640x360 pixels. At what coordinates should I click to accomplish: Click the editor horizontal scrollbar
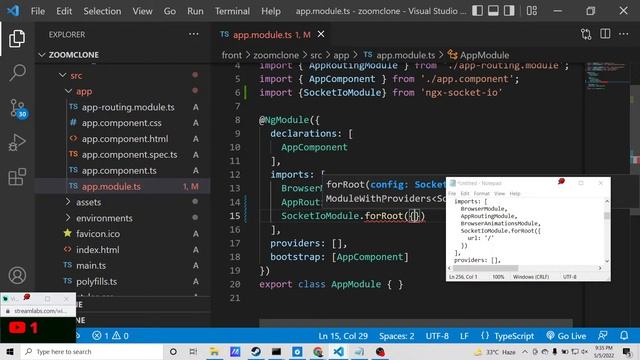(x=416, y=323)
